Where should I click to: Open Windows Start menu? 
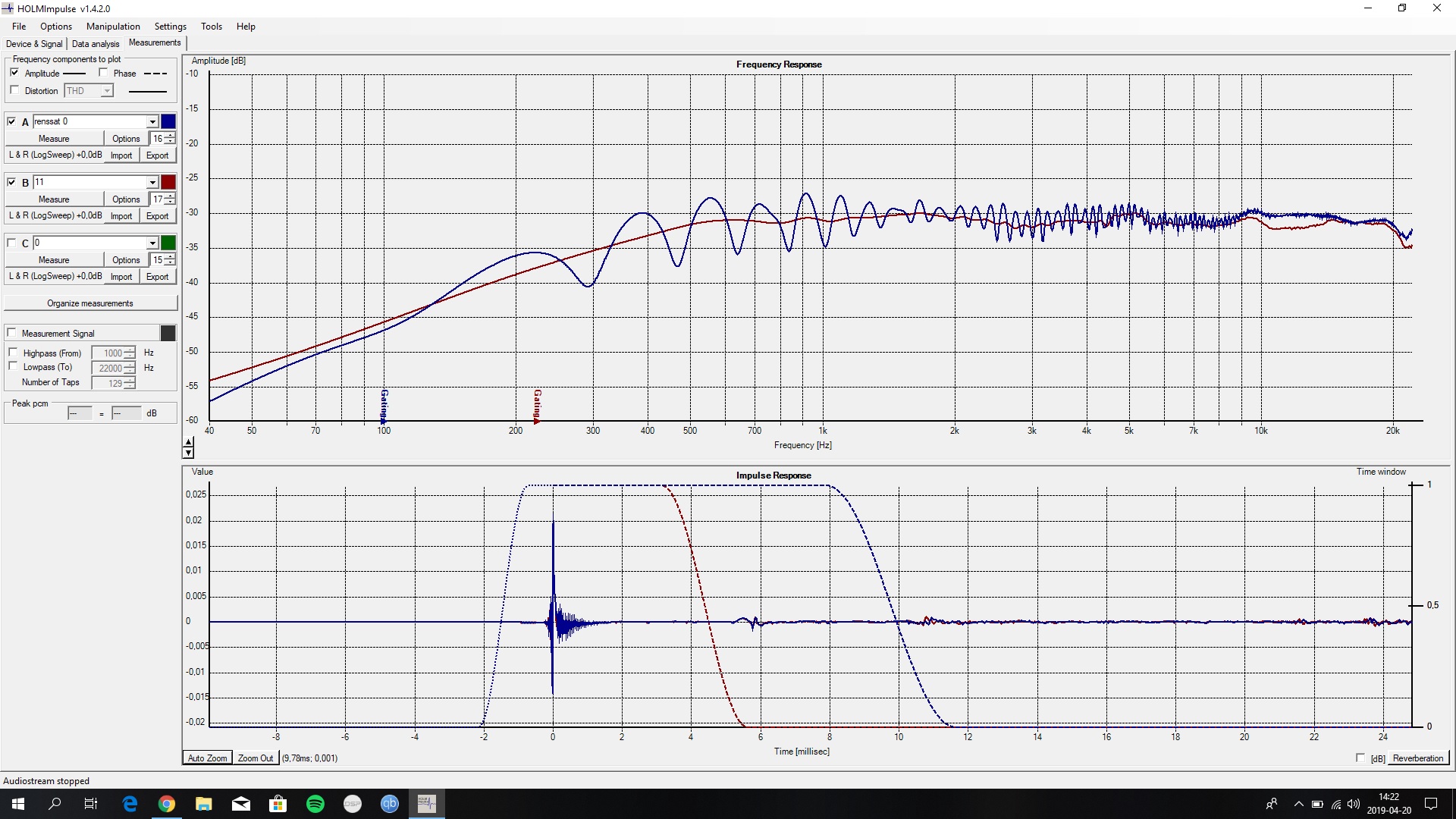pos(18,804)
